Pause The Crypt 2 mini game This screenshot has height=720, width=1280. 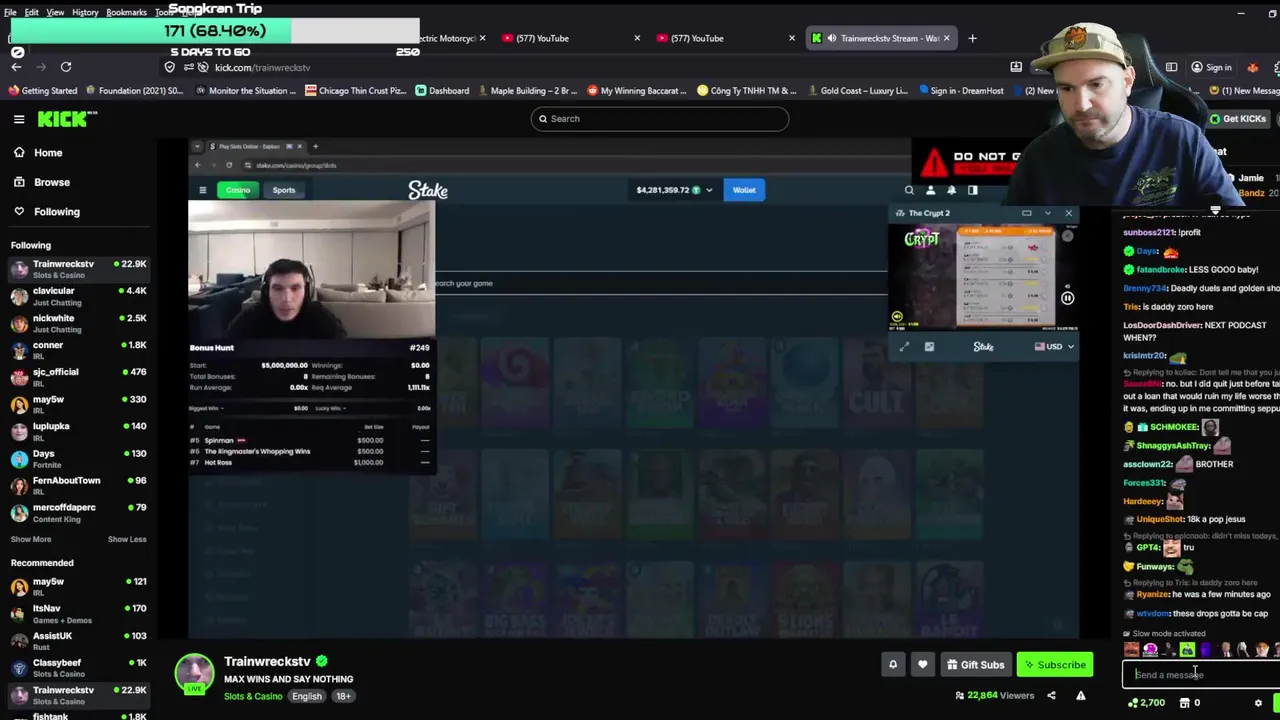1067,298
